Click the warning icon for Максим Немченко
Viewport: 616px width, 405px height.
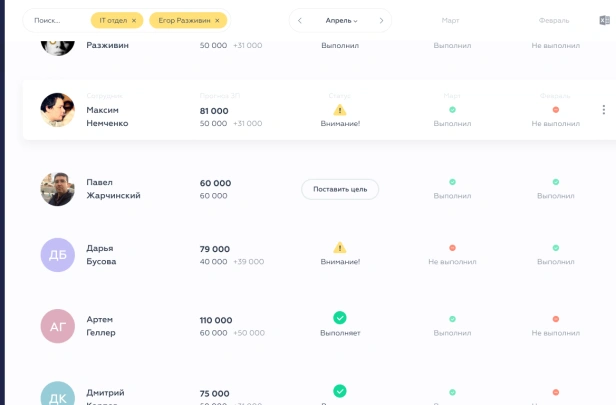pos(340,110)
